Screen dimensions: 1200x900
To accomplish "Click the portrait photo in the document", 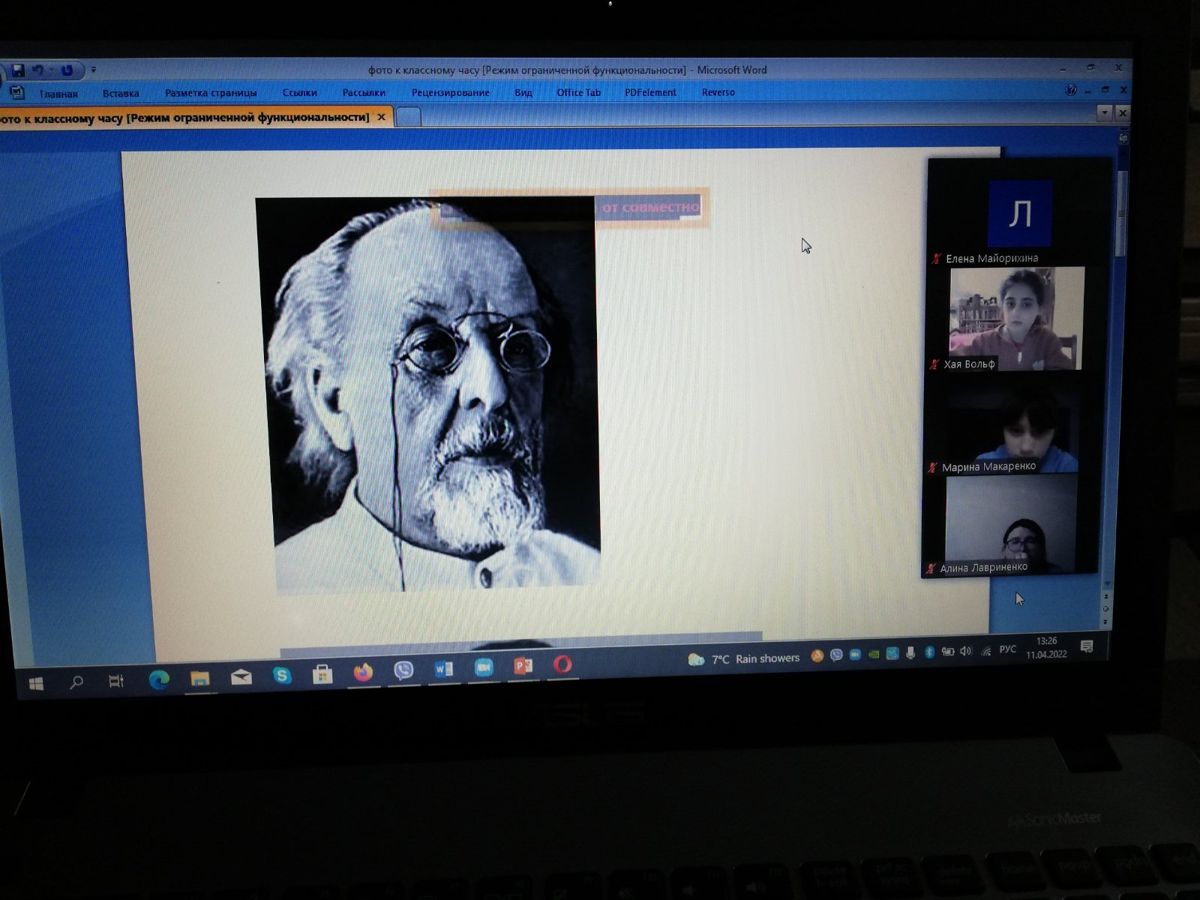I will point(430,395).
